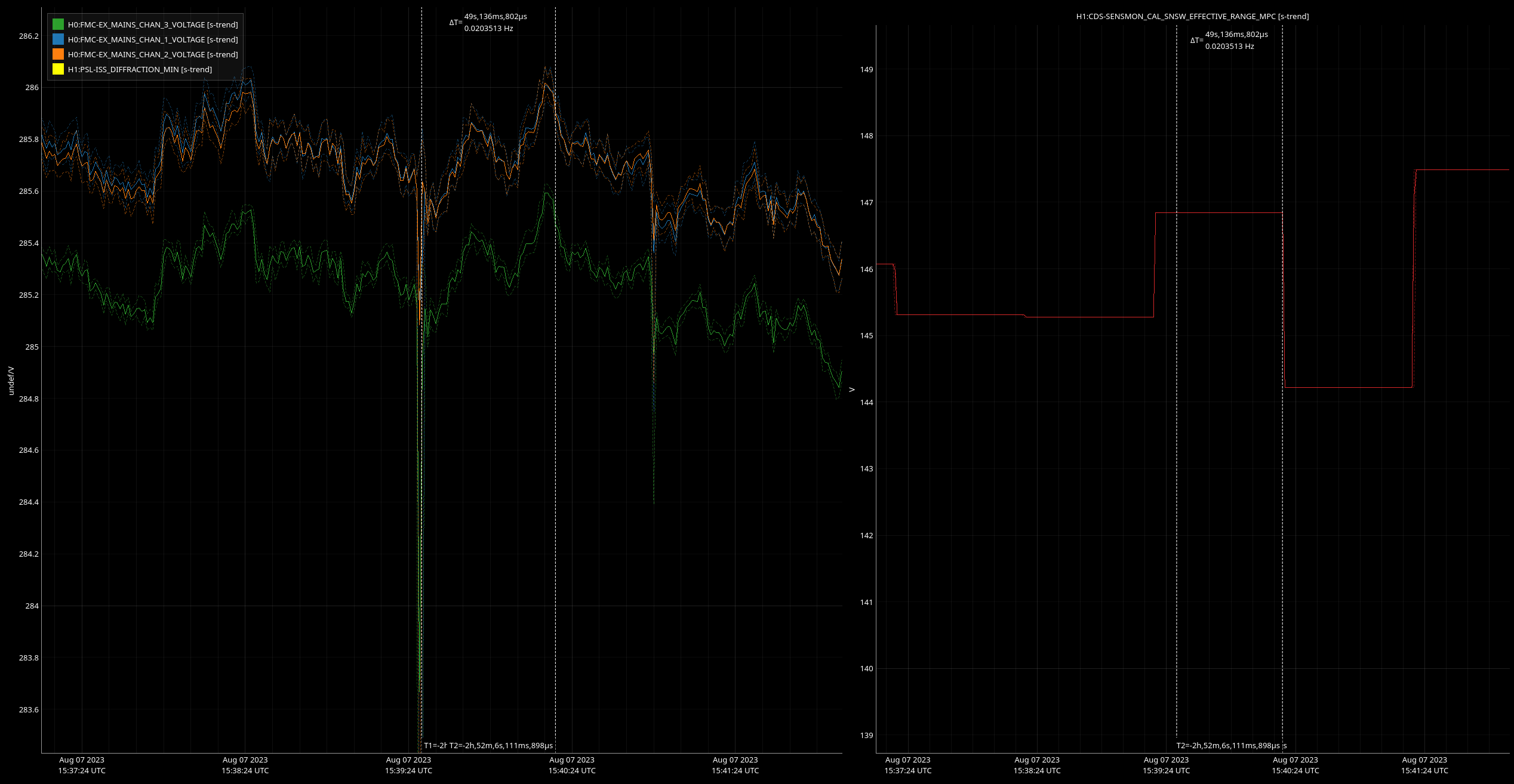Click the blue CHAN_1_VOLTAGE legend swatch
Screen dimensions: 1514x784
(x=58, y=39)
